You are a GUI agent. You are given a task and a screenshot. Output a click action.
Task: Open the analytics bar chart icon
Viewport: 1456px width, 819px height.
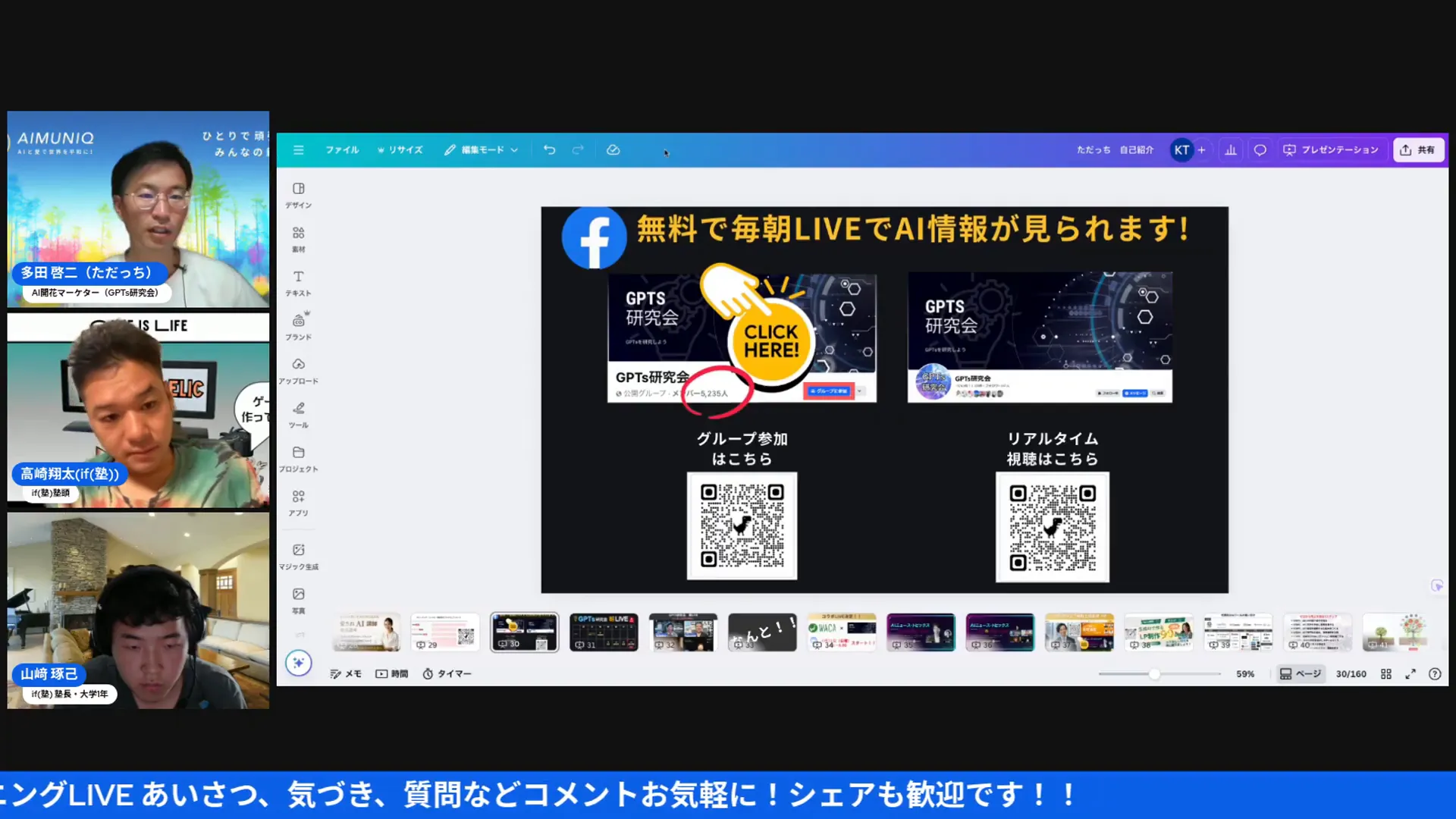1231,150
